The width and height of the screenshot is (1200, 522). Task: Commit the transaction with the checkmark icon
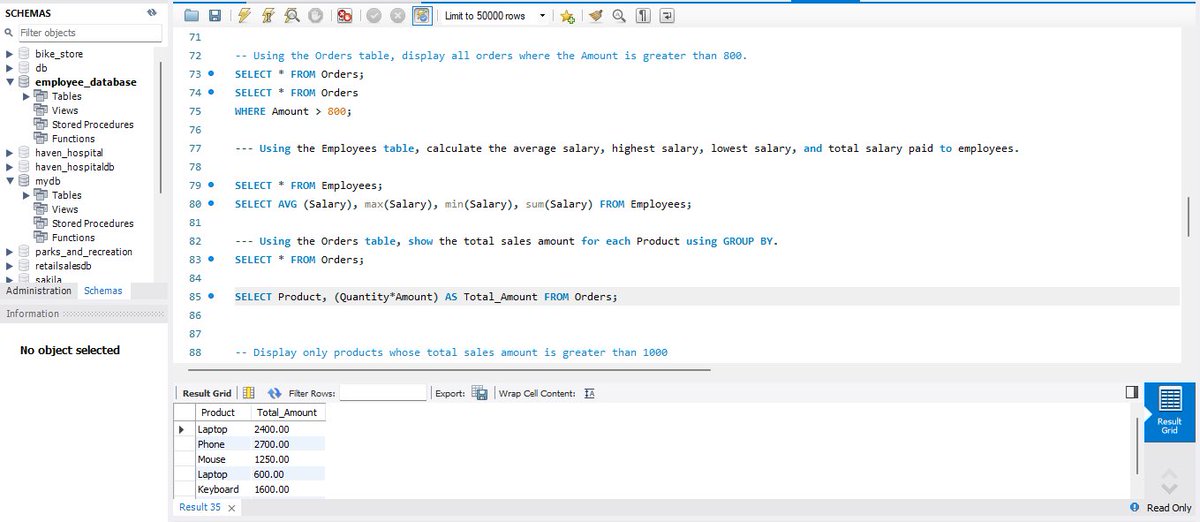click(x=374, y=16)
